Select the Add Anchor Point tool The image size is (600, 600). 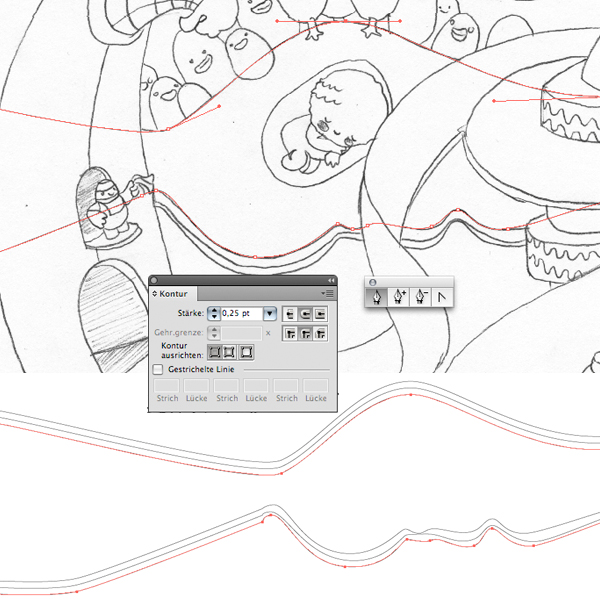click(399, 297)
